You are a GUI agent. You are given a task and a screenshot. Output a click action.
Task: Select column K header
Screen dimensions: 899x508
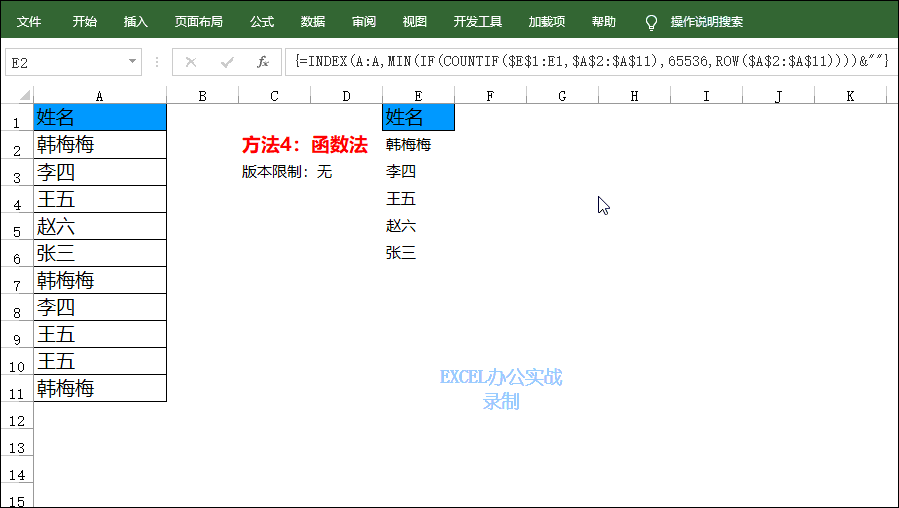850,96
